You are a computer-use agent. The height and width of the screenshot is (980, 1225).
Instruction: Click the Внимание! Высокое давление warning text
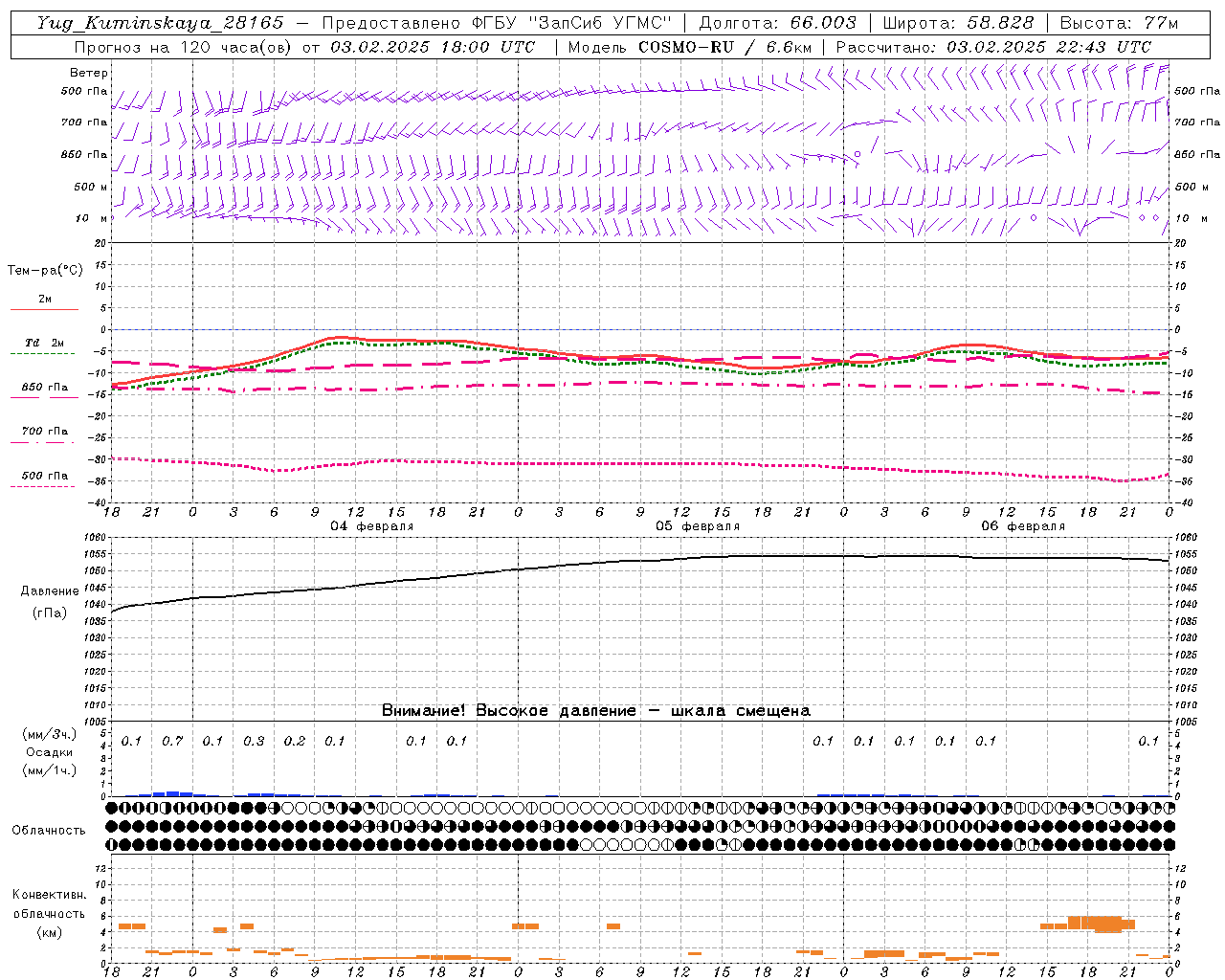[x=596, y=710]
